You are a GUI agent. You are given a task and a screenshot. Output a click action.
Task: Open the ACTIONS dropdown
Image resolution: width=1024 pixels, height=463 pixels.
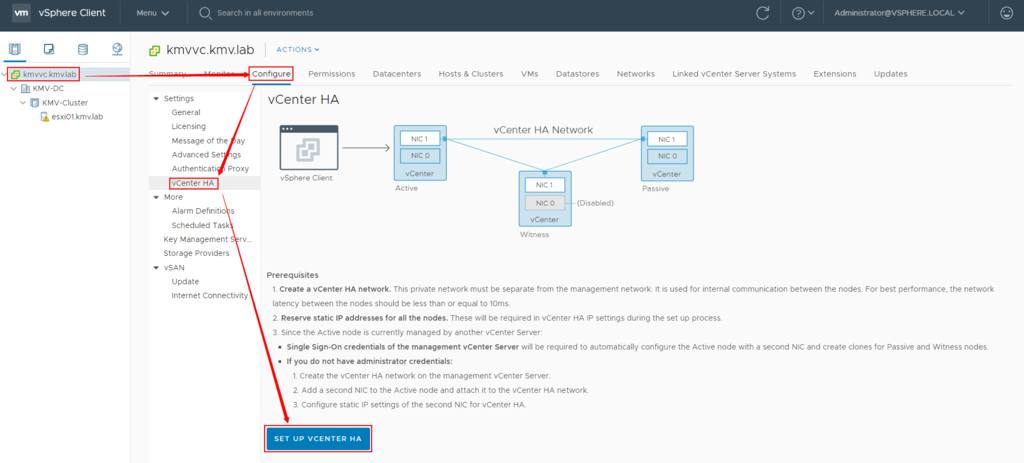[x=298, y=50]
